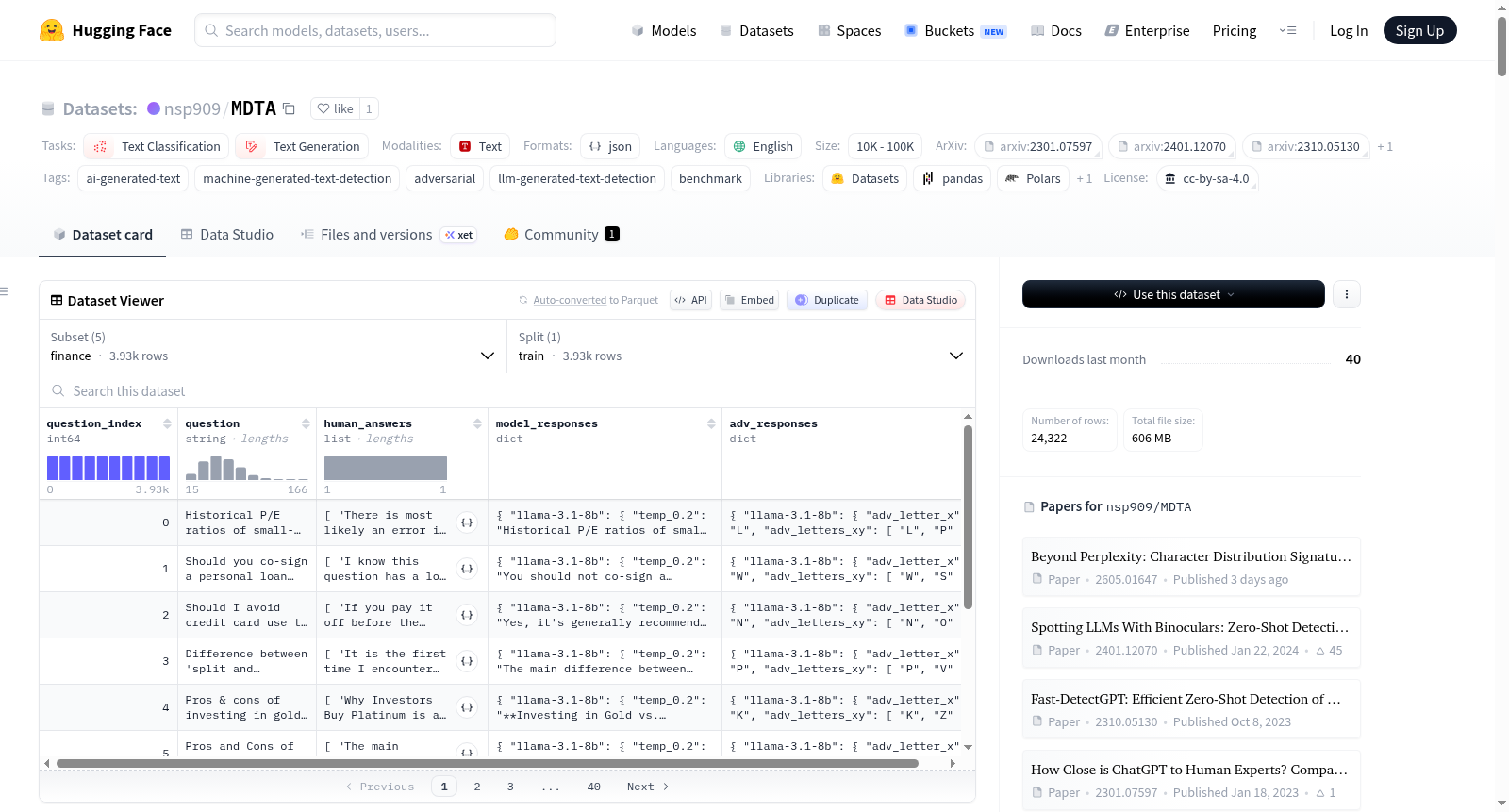Jump to page 2 of the dataset
Viewport: 1509px width, 812px height.
(x=477, y=787)
